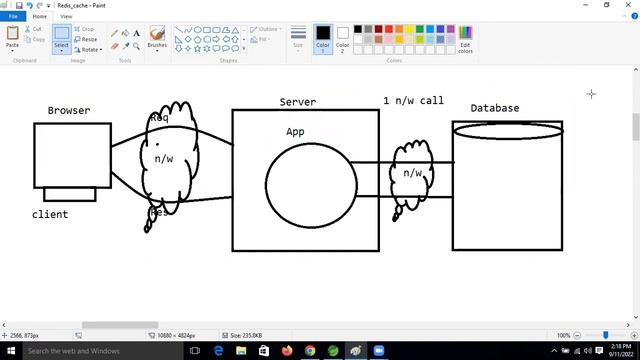Click the Redo arrow icon
This screenshot has height=360, width=640.
pos(40,6)
